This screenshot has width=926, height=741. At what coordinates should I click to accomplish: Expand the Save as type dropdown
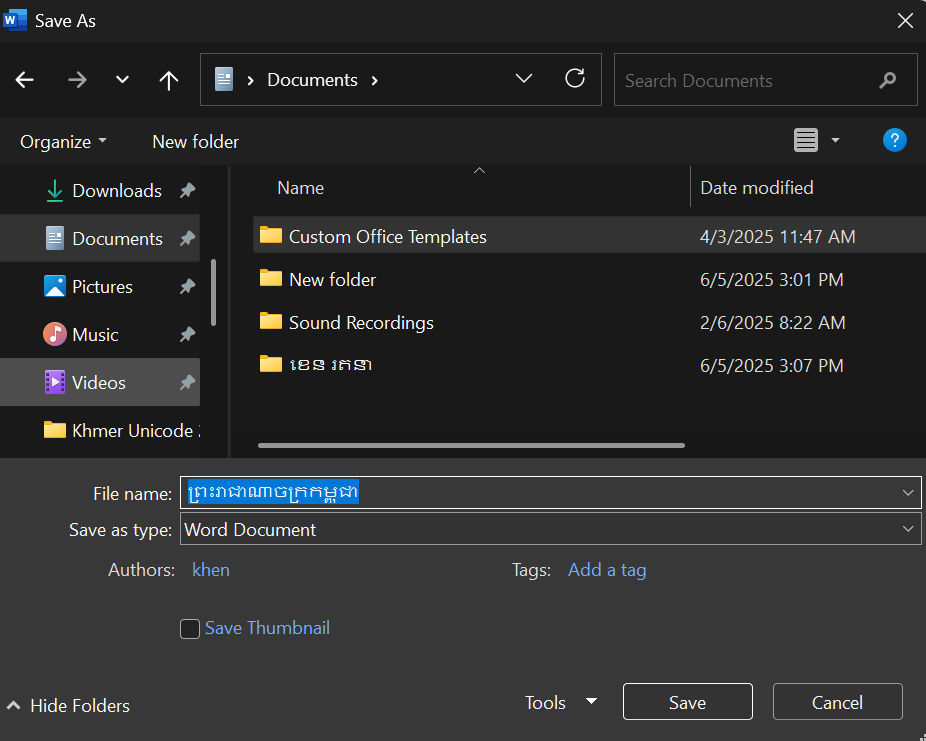(x=907, y=530)
